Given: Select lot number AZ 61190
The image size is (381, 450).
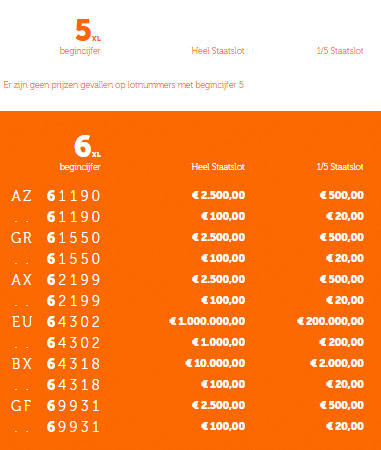Looking at the screenshot, I should tap(56, 196).
